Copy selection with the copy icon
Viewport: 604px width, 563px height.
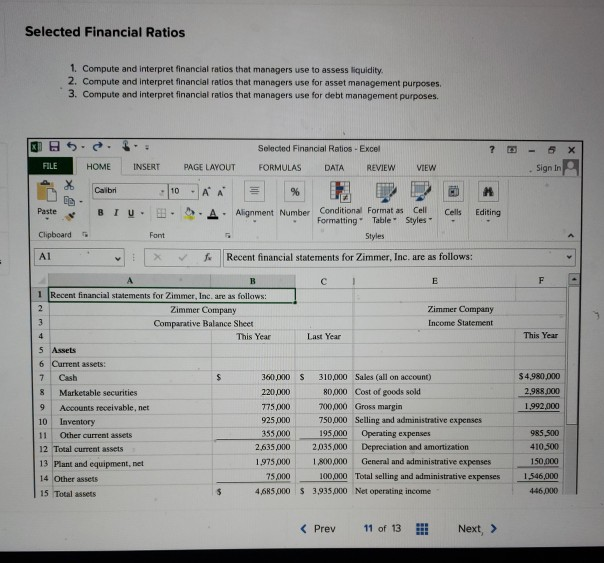point(69,200)
